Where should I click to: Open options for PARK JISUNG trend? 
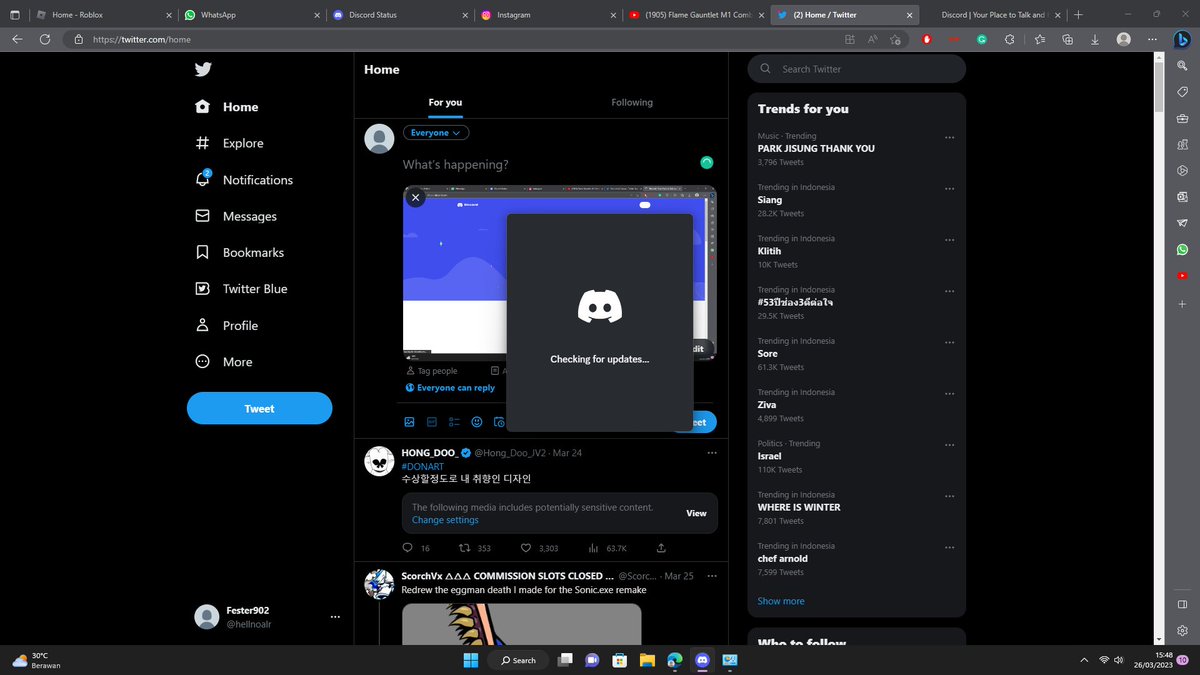pyautogui.click(x=949, y=137)
